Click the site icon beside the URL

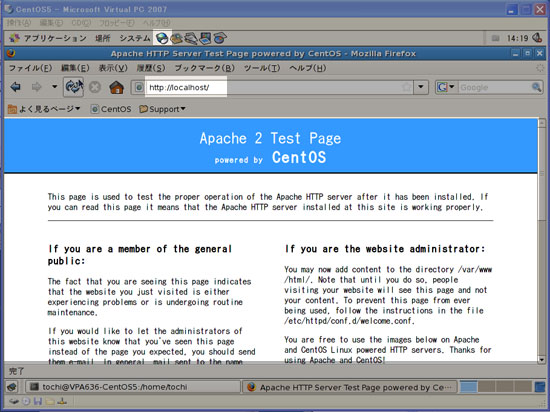pyautogui.click(x=139, y=87)
